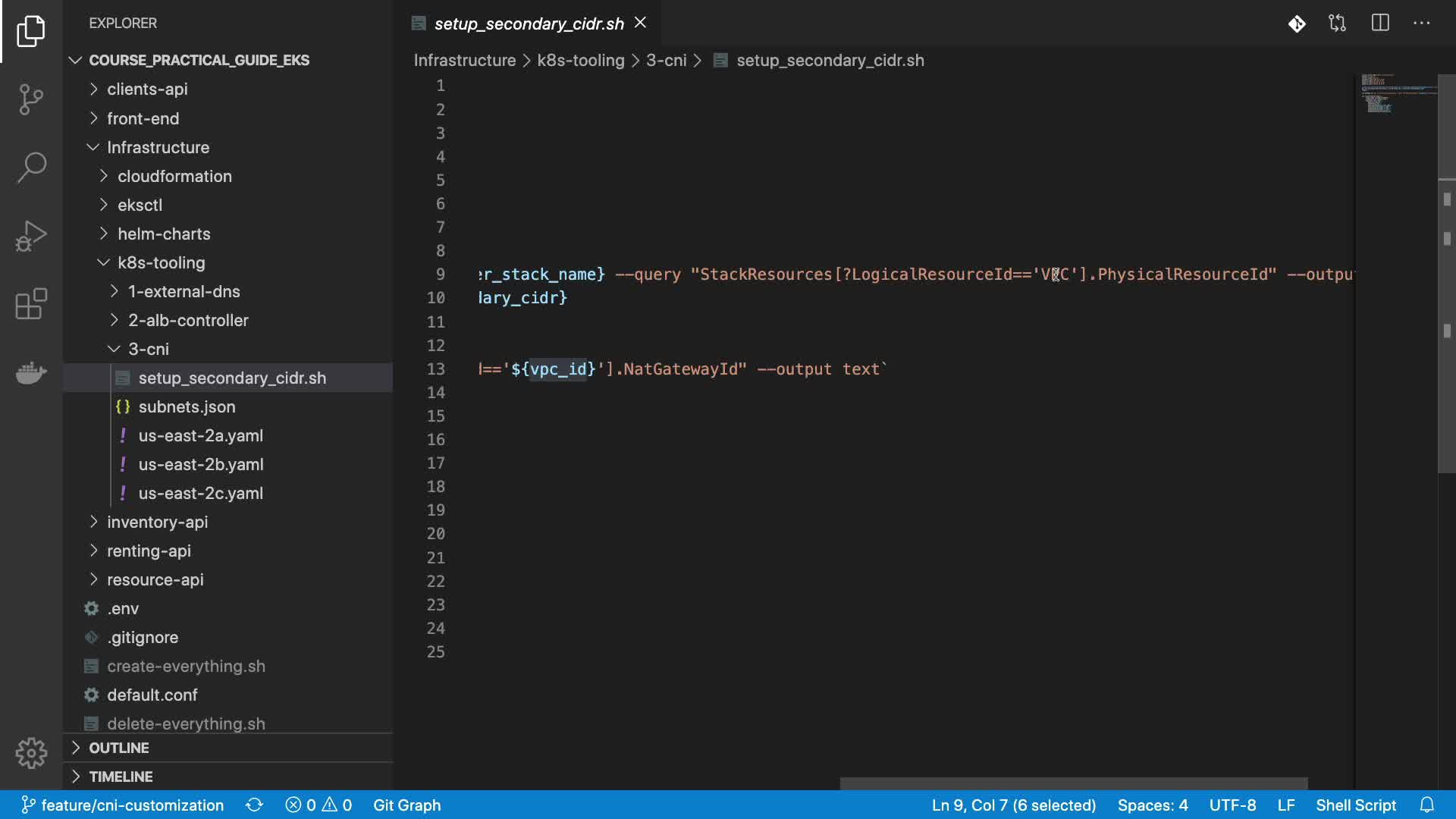The height and width of the screenshot is (819, 1456).
Task: Click the notifications bell icon
Action: pyautogui.click(x=1427, y=805)
